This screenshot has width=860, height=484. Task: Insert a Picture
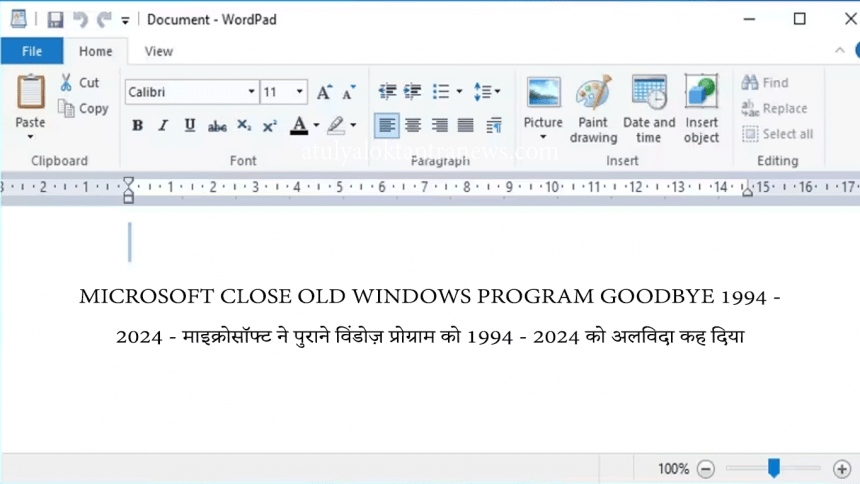[543, 102]
